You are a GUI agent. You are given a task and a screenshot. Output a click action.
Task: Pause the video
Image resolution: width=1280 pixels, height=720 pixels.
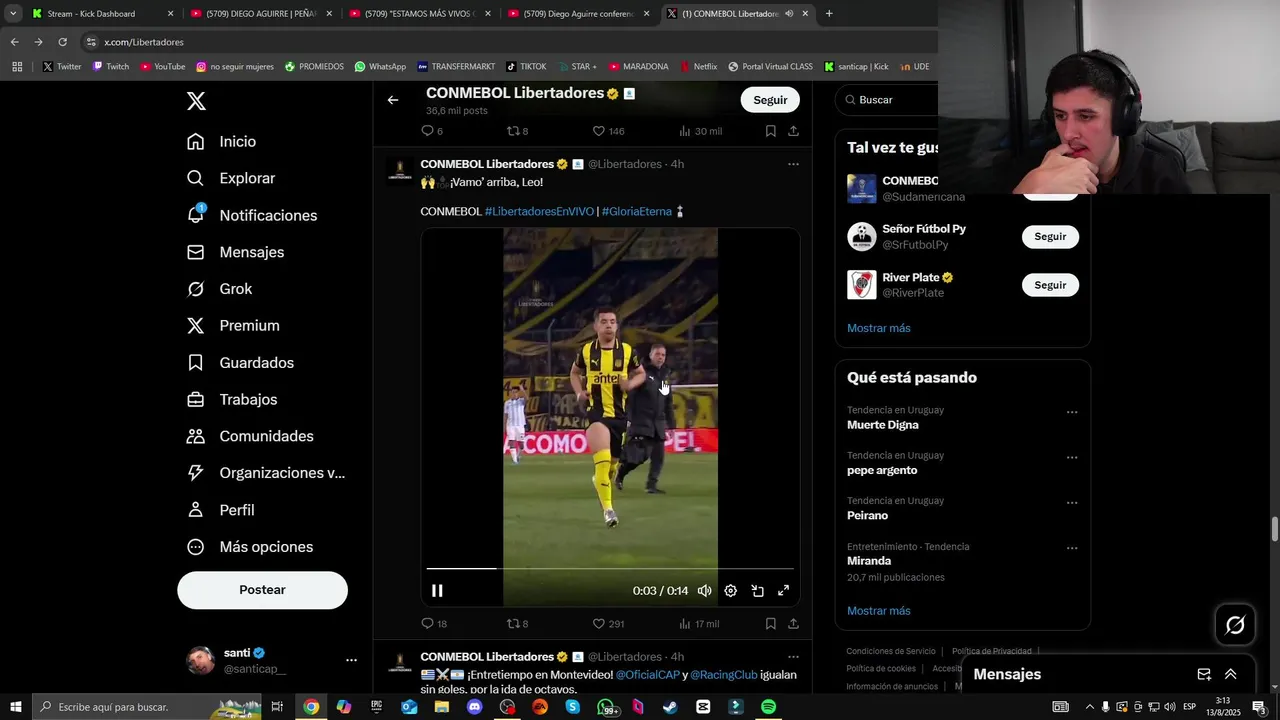click(x=437, y=591)
